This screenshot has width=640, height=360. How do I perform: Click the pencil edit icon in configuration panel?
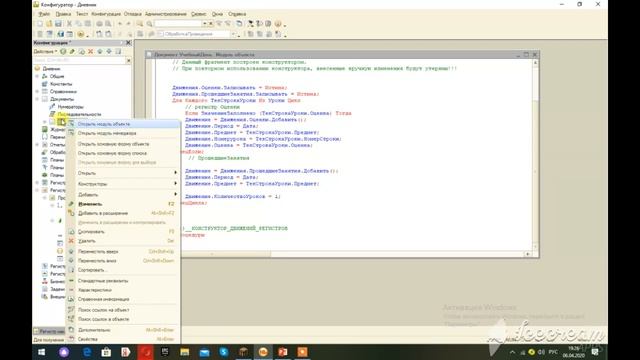click(72, 51)
